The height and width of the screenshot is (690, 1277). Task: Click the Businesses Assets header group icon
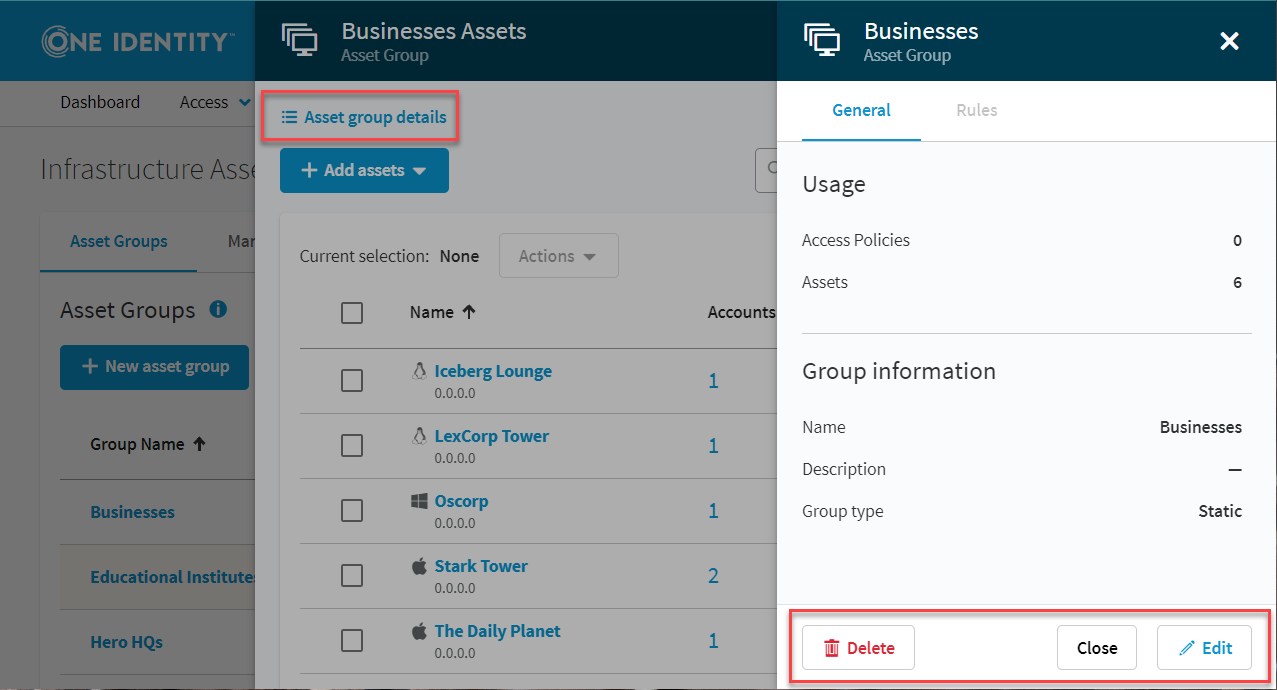click(x=299, y=40)
